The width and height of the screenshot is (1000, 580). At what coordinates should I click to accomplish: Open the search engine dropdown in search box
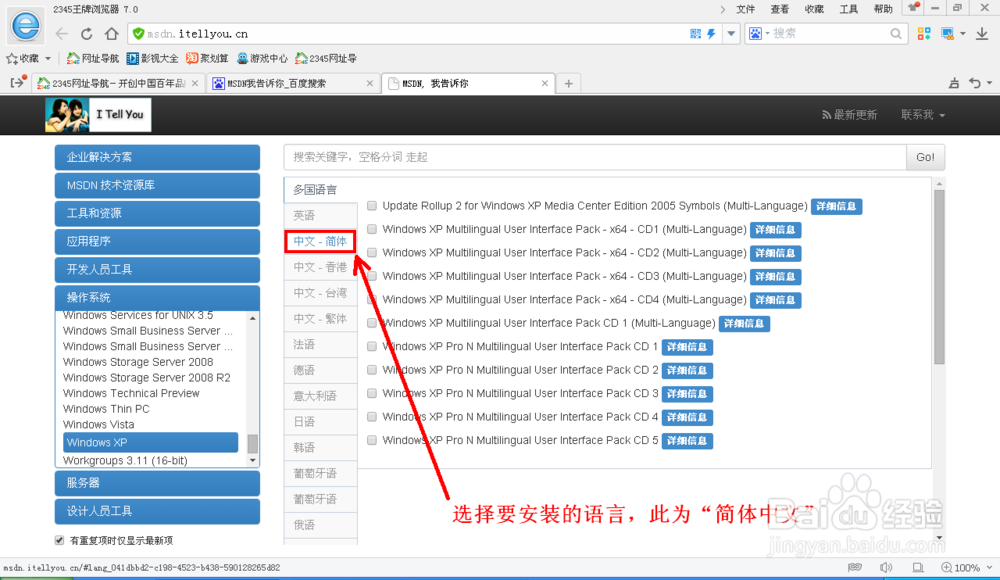point(768,33)
